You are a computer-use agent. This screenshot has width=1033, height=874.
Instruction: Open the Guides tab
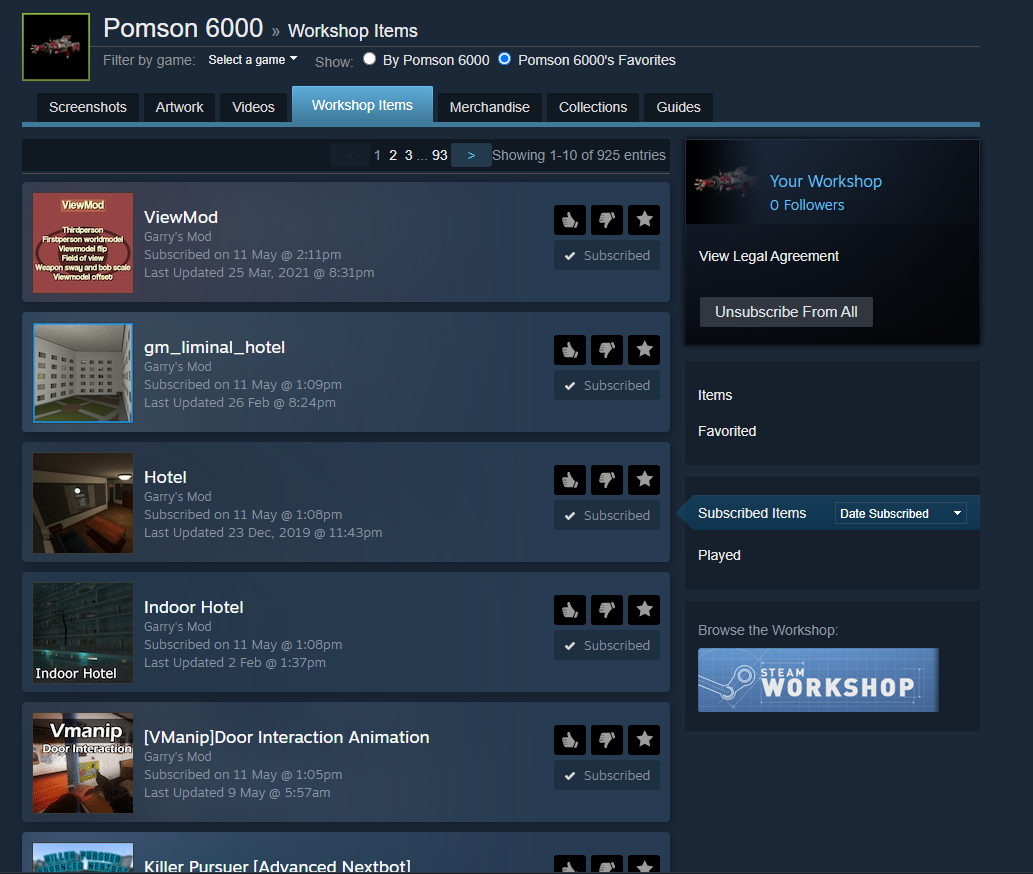coord(679,107)
